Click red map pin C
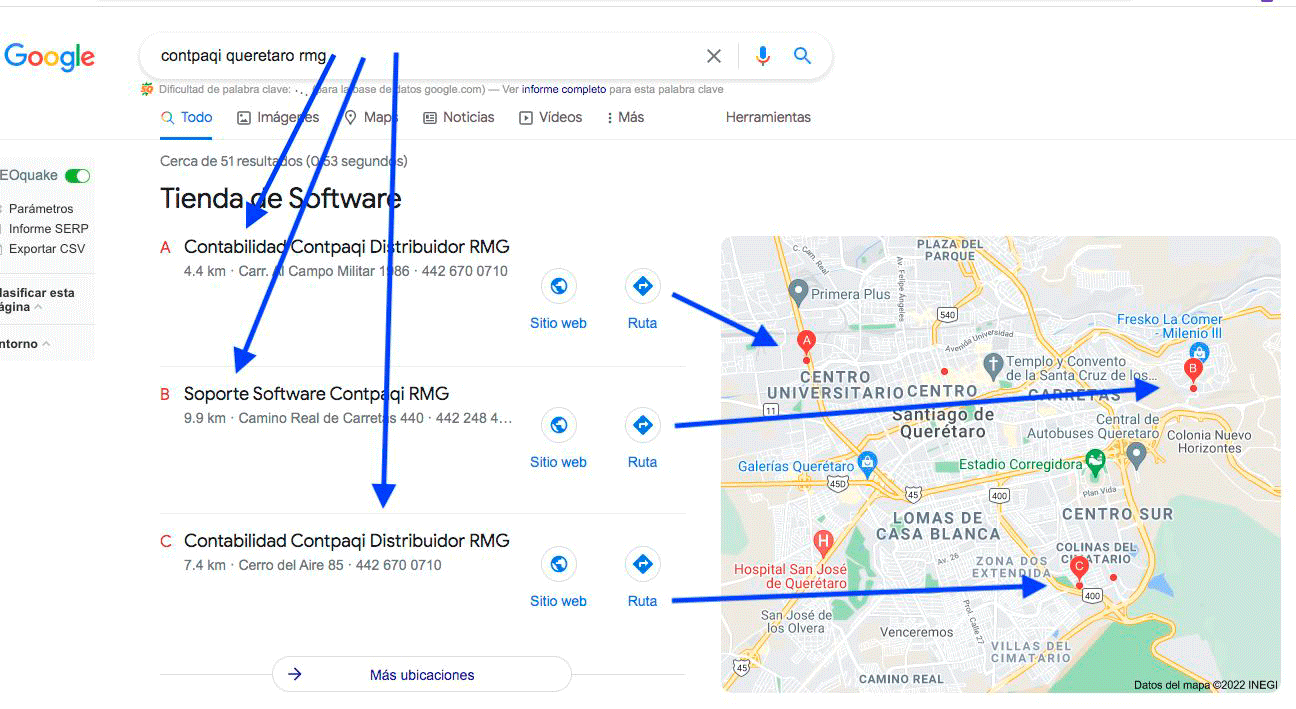The image size is (1296, 709). (x=1078, y=569)
